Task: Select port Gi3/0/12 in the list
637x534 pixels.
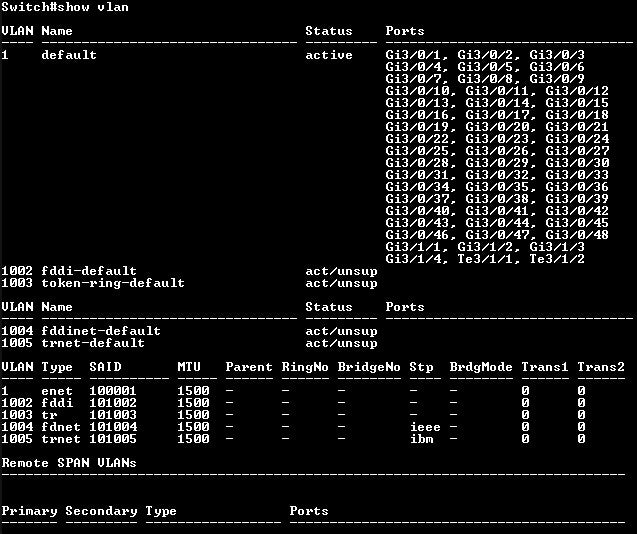Action: click(577, 91)
